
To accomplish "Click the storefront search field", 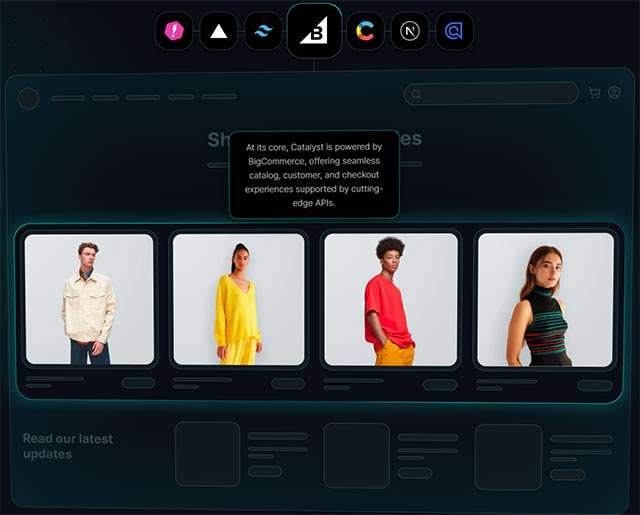I will (x=491, y=94).
